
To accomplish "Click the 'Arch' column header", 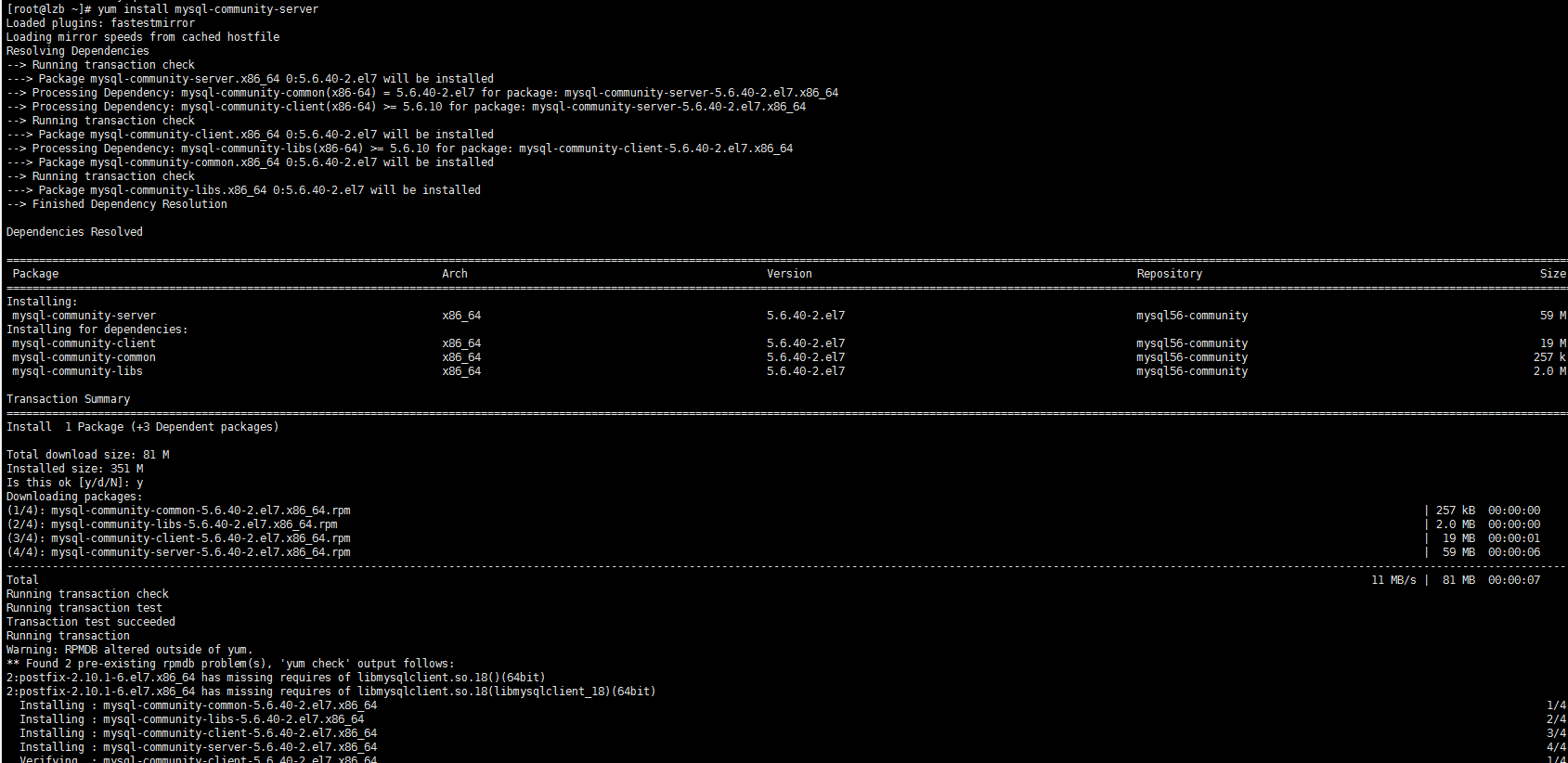I will (x=455, y=274).
